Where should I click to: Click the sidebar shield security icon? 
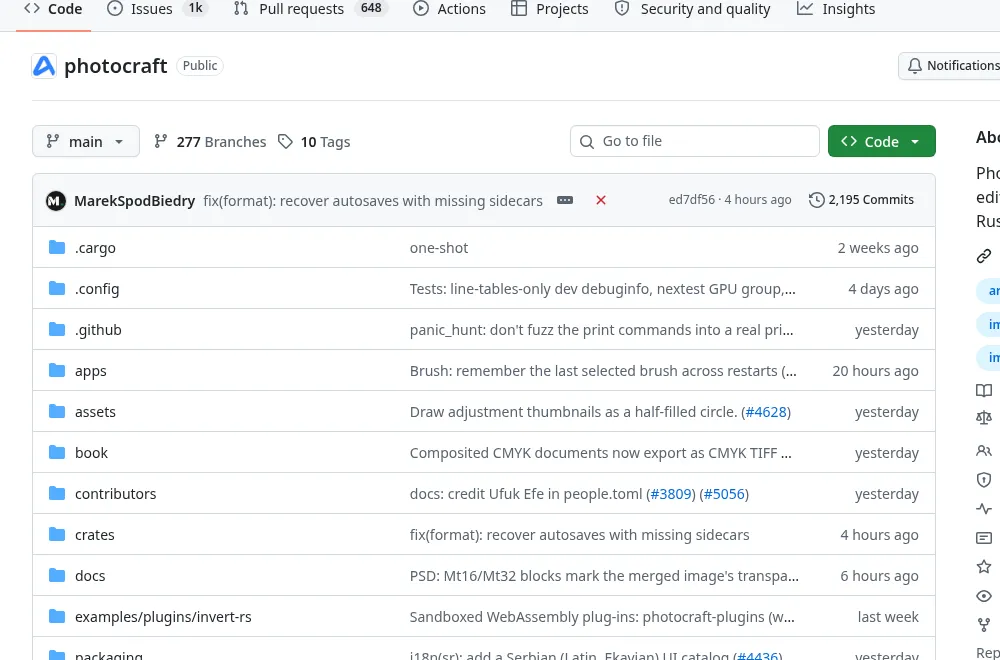[984, 480]
